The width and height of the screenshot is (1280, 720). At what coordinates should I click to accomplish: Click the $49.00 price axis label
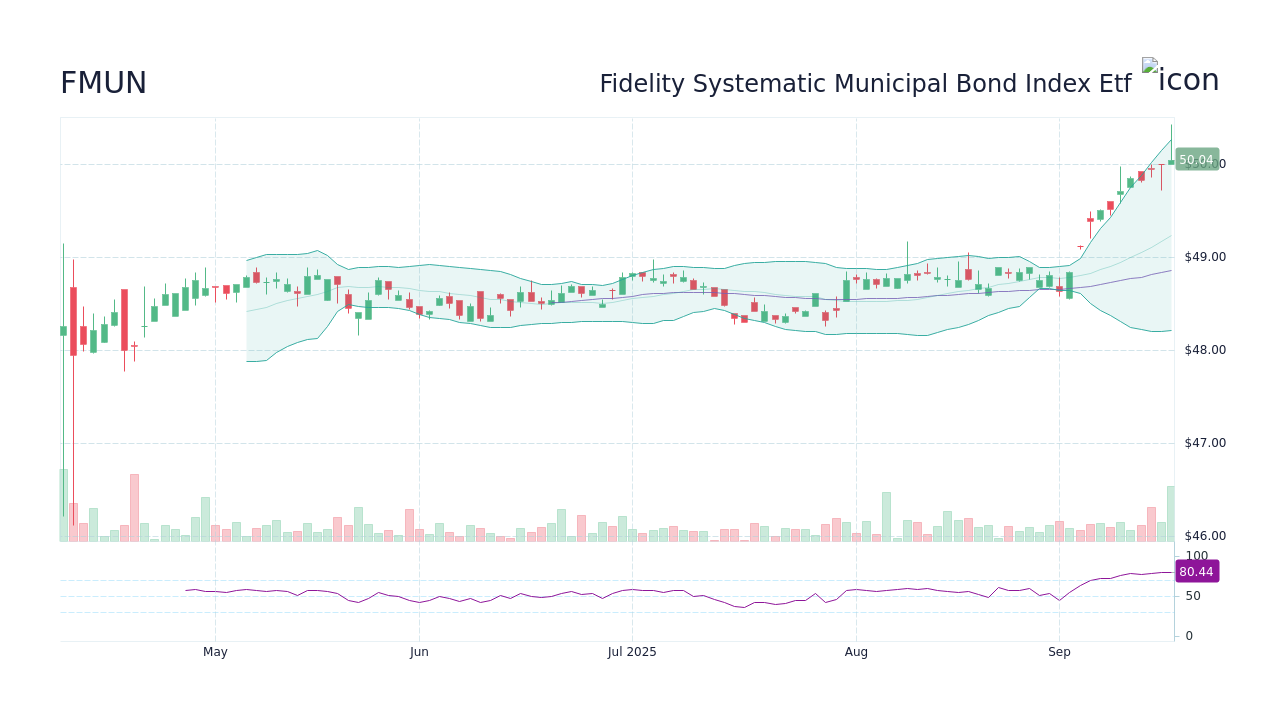[x=1205, y=257]
